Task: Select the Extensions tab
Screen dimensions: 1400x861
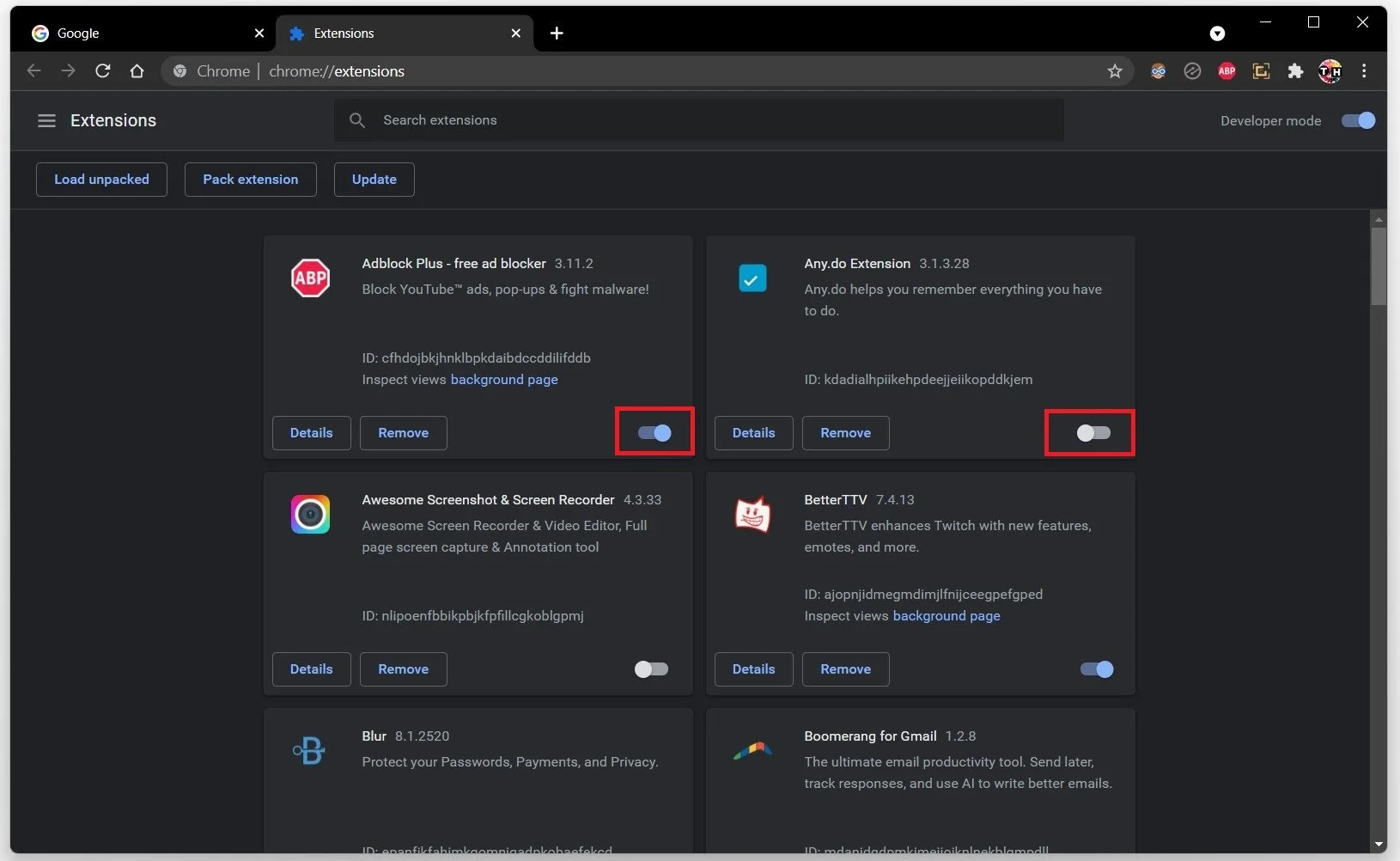Action: pos(404,33)
